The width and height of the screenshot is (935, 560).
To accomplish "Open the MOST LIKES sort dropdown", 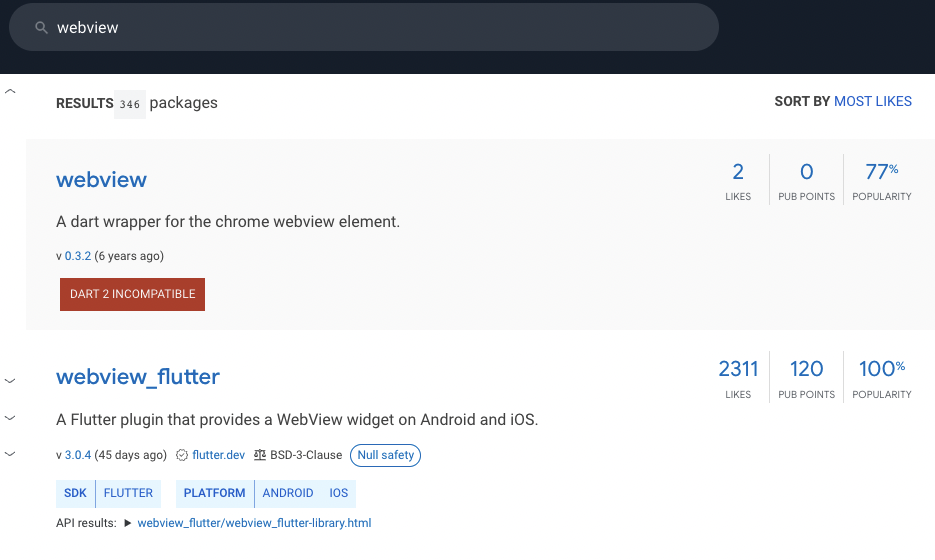I will tap(872, 101).
